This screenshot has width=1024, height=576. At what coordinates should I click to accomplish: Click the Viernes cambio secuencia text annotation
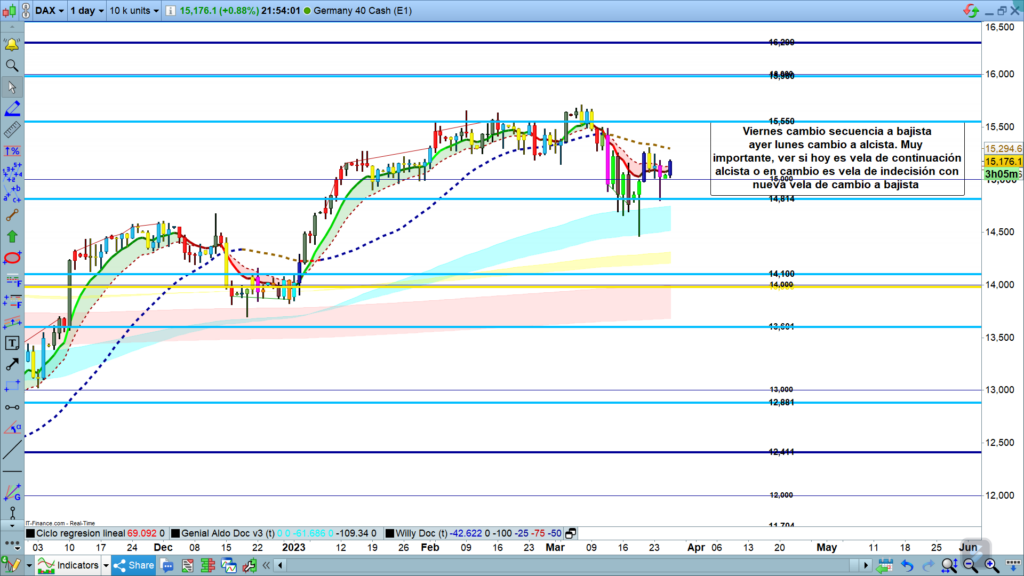pos(837,158)
